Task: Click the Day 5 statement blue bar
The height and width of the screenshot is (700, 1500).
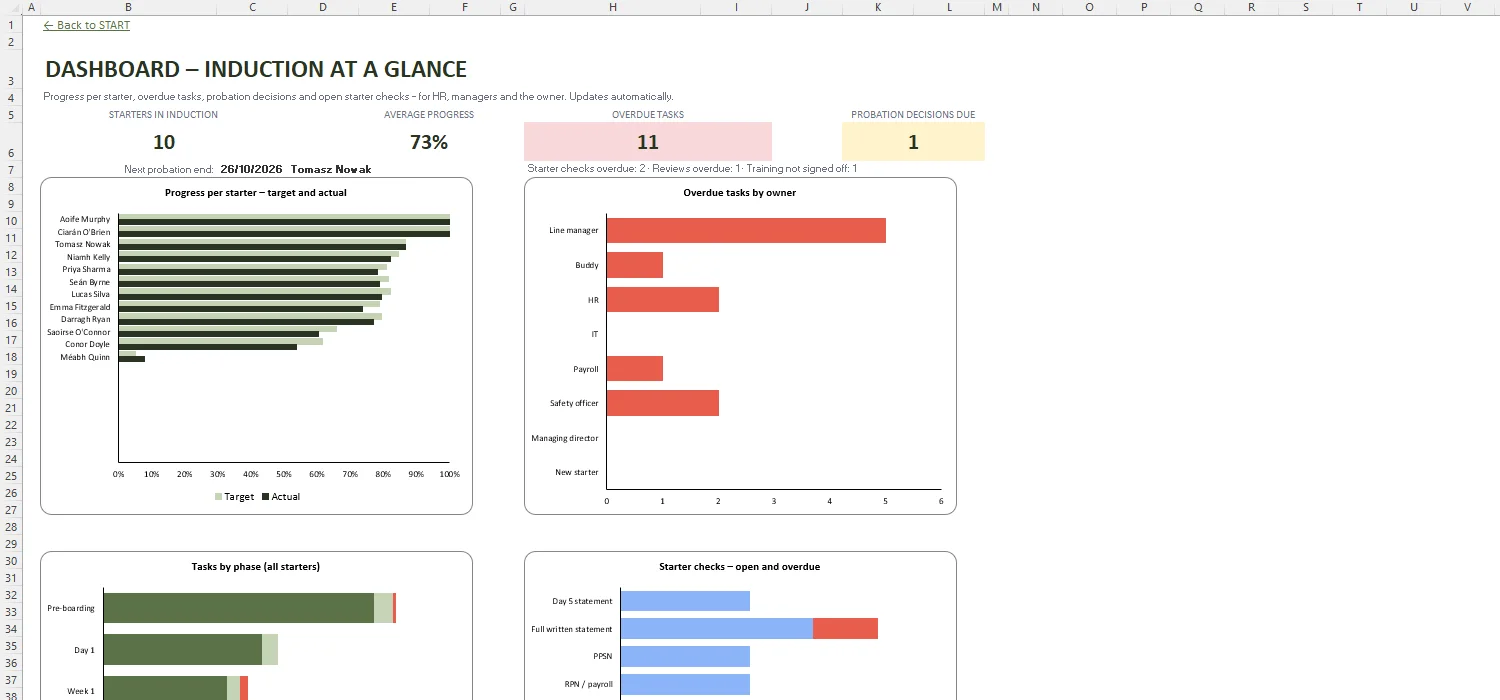Action: click(x=685, y=601)
